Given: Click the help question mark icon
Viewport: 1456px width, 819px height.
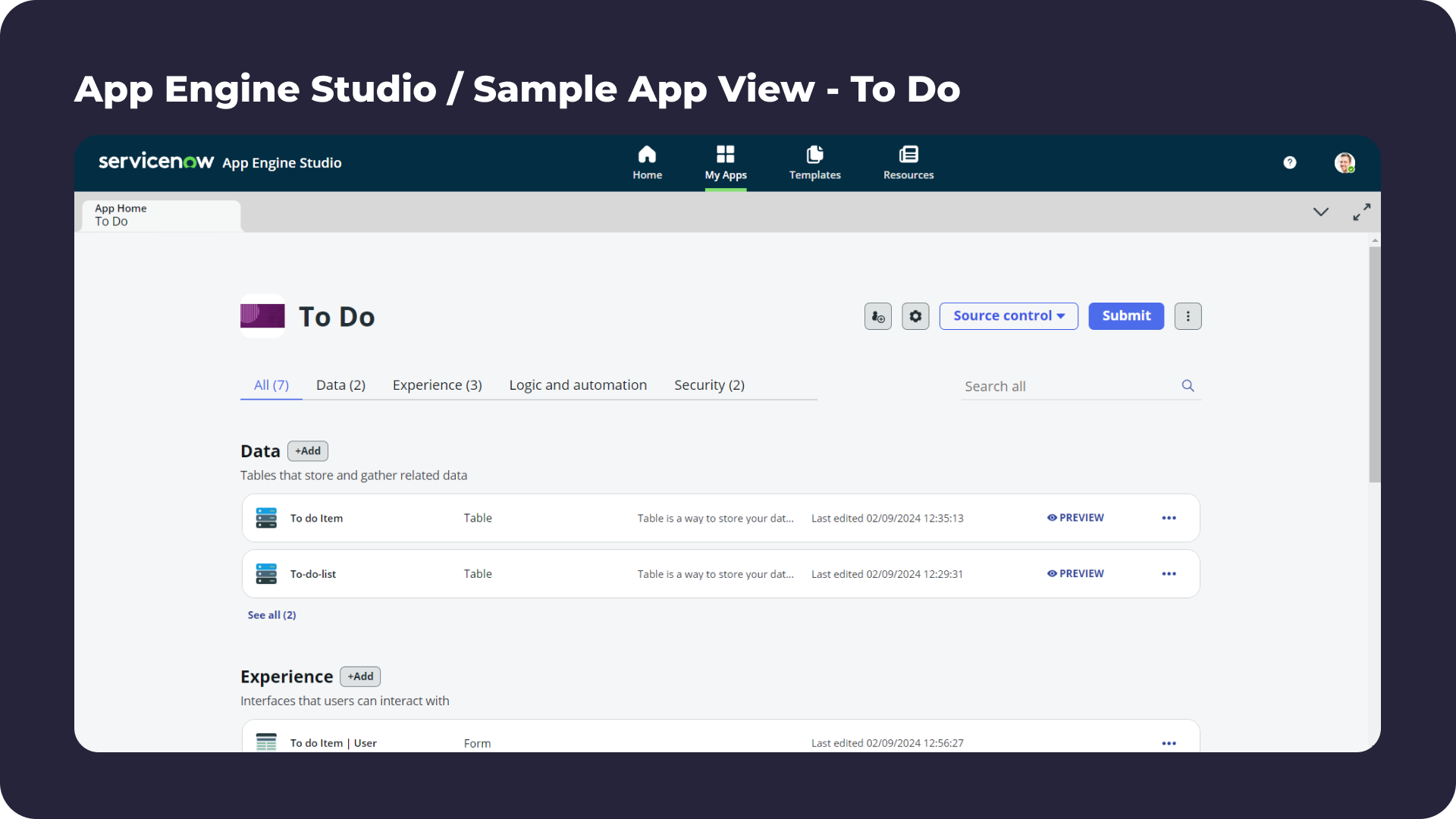Looking at the screenshot, I should coord(1290,162).
